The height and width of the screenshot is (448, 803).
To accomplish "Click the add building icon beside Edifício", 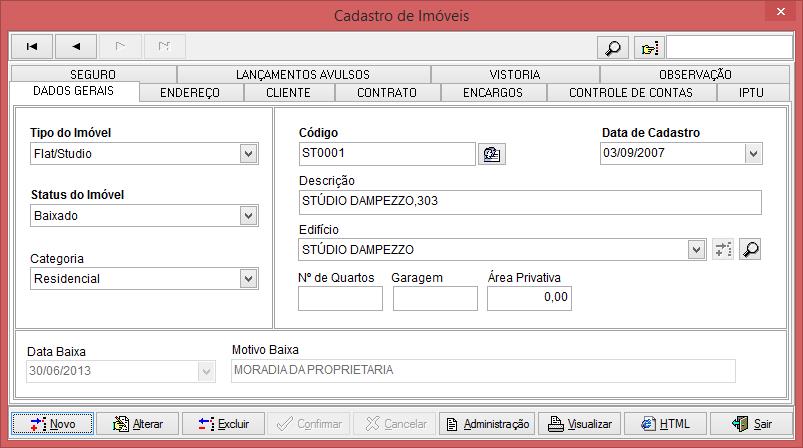I will (x=723, y=249).
